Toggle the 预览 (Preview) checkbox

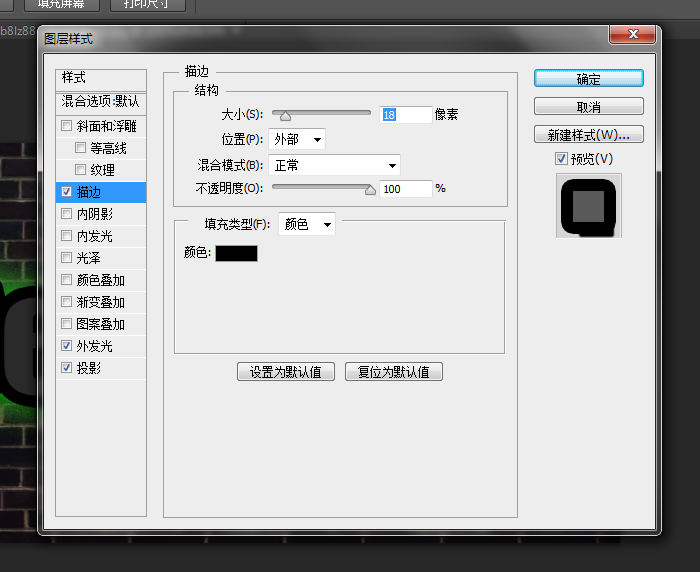(561, 159)
